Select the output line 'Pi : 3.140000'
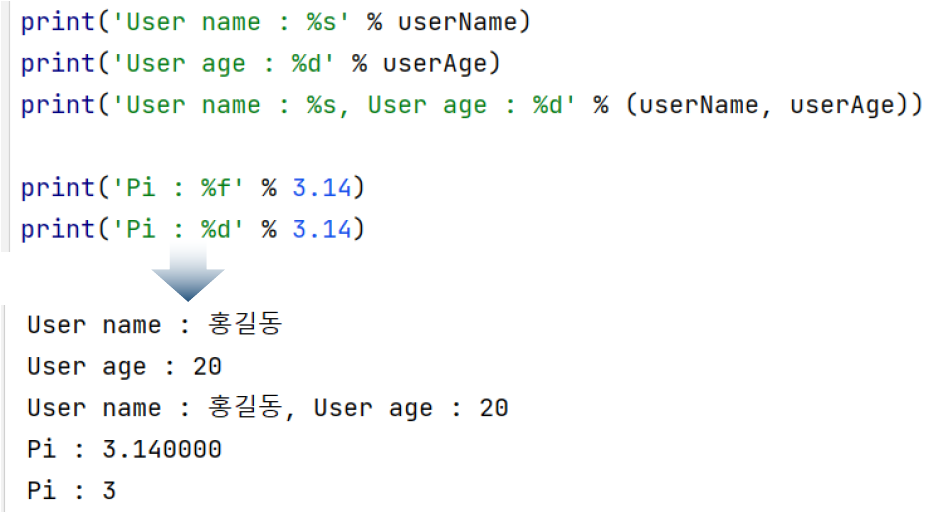The image size is (932, 513). point(124,449)
